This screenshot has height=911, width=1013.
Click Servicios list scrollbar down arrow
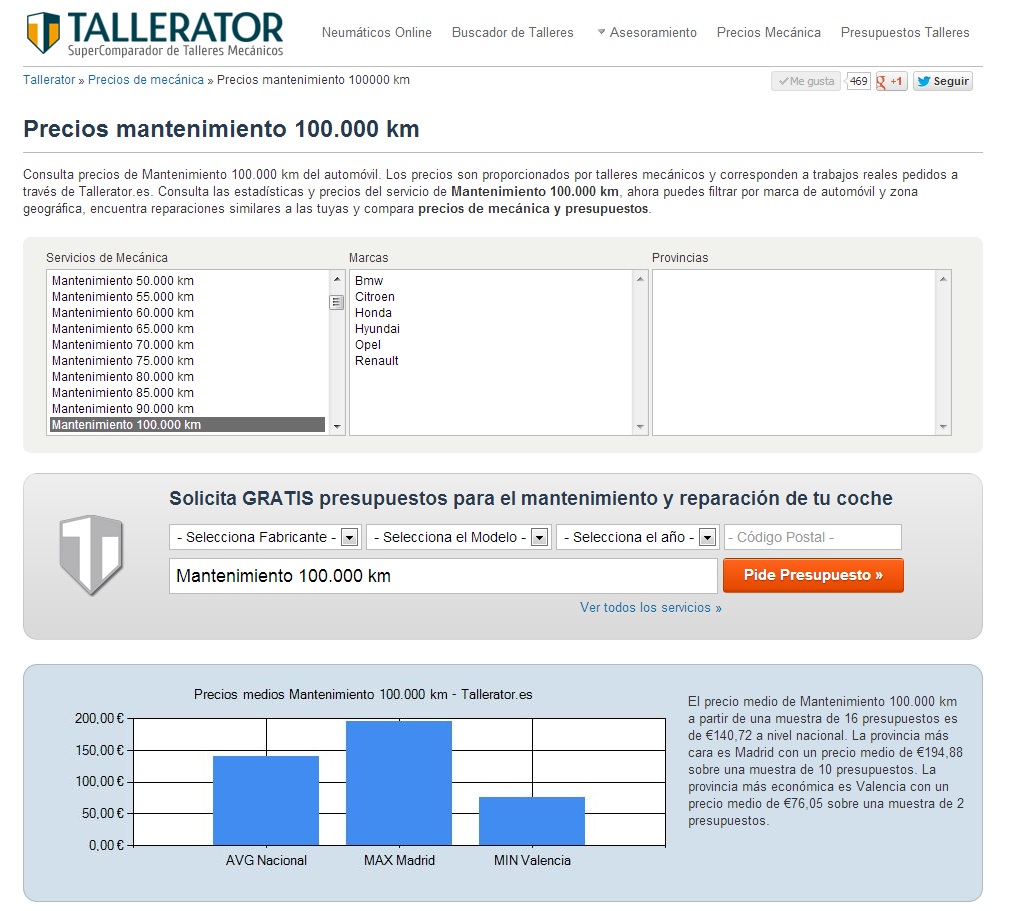point(337,426)
